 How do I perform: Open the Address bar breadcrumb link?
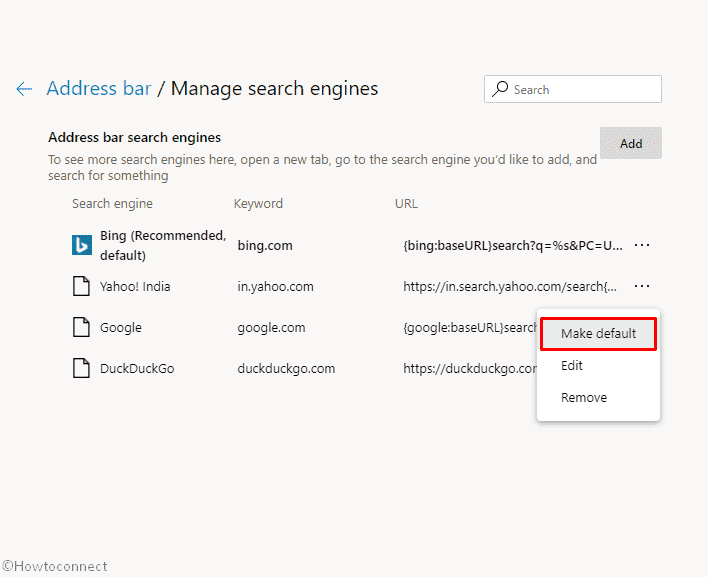(x=99, y=88)
